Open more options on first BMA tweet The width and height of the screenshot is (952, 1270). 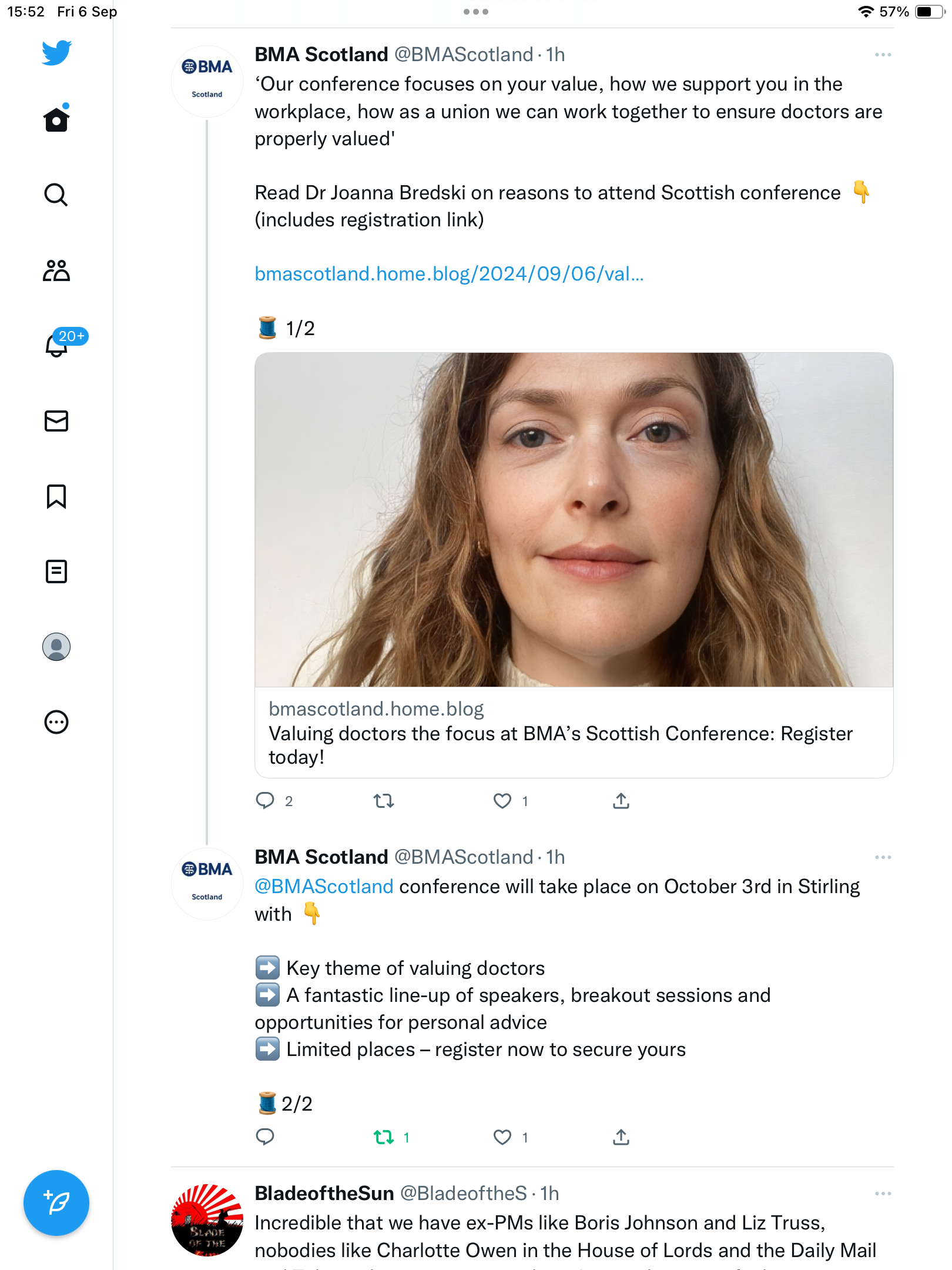[x=883, y=55]
